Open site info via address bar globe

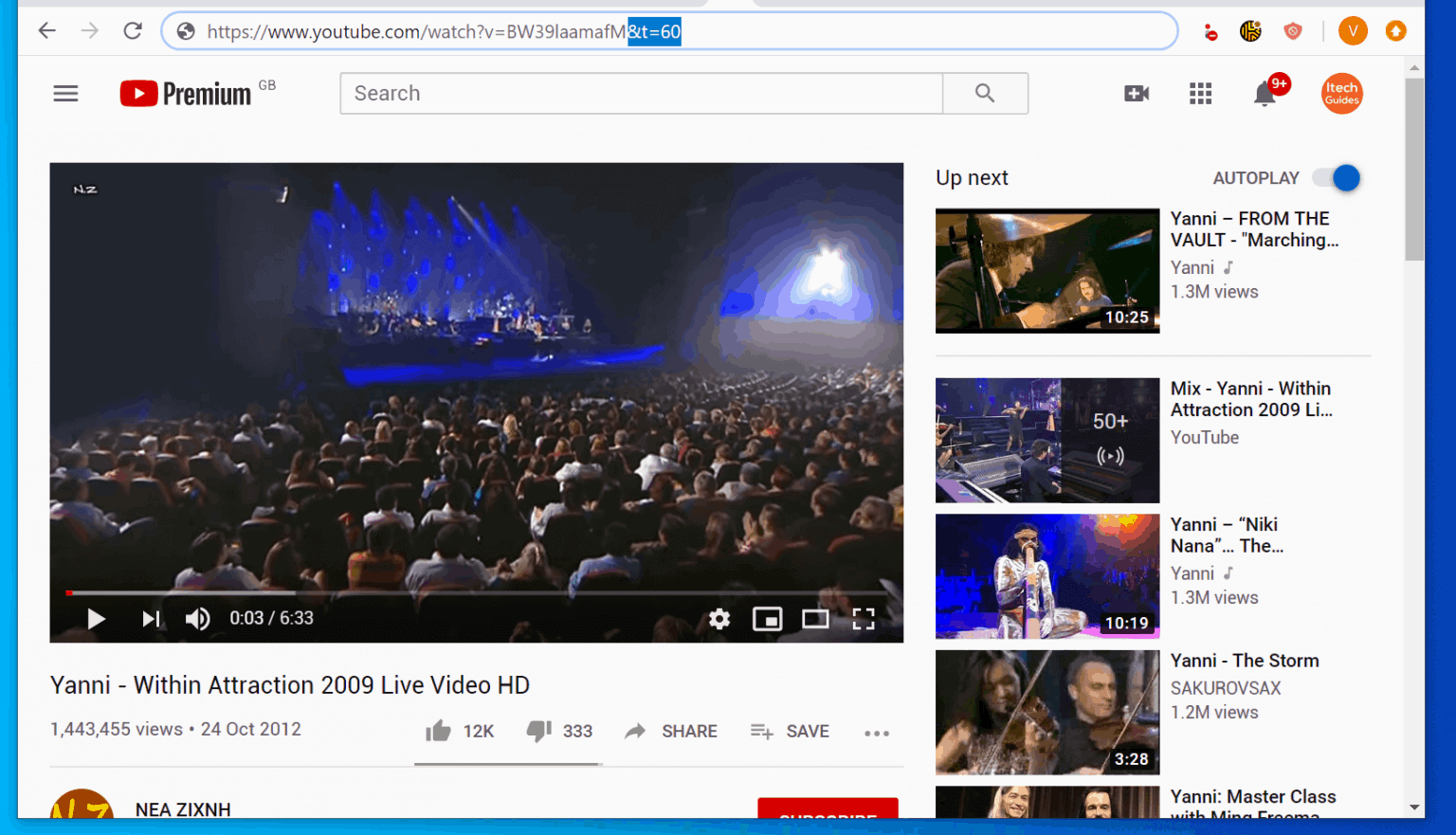186,30
